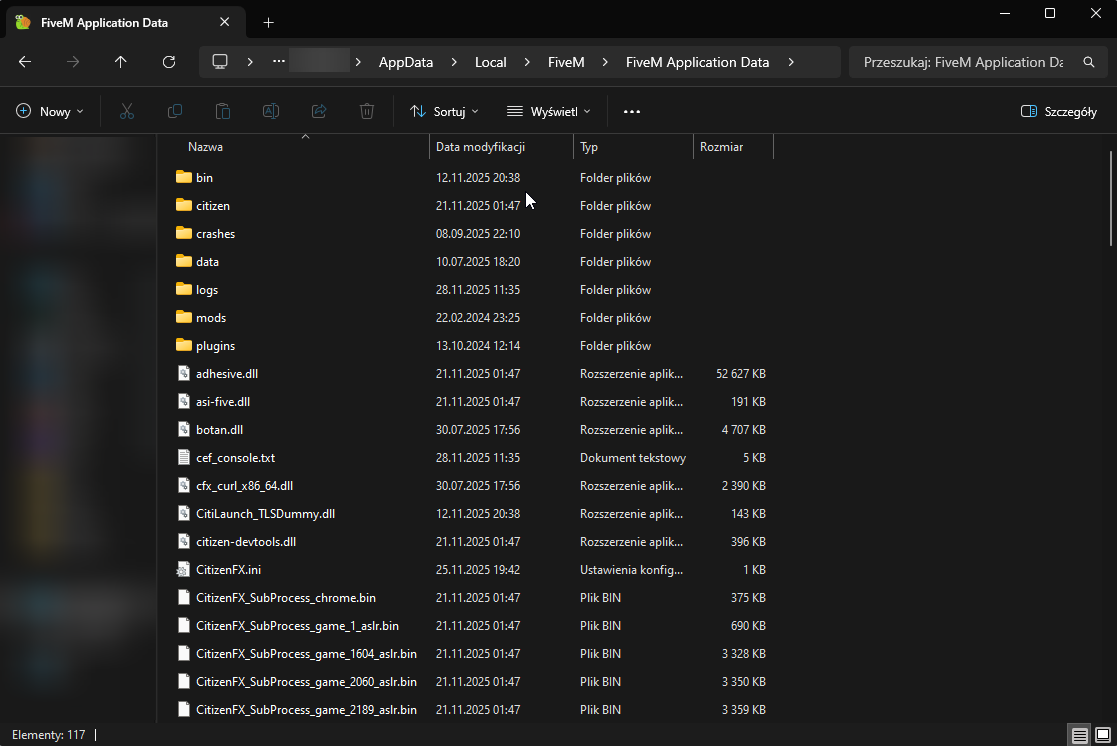Open the mods folder

click(209, 317)
